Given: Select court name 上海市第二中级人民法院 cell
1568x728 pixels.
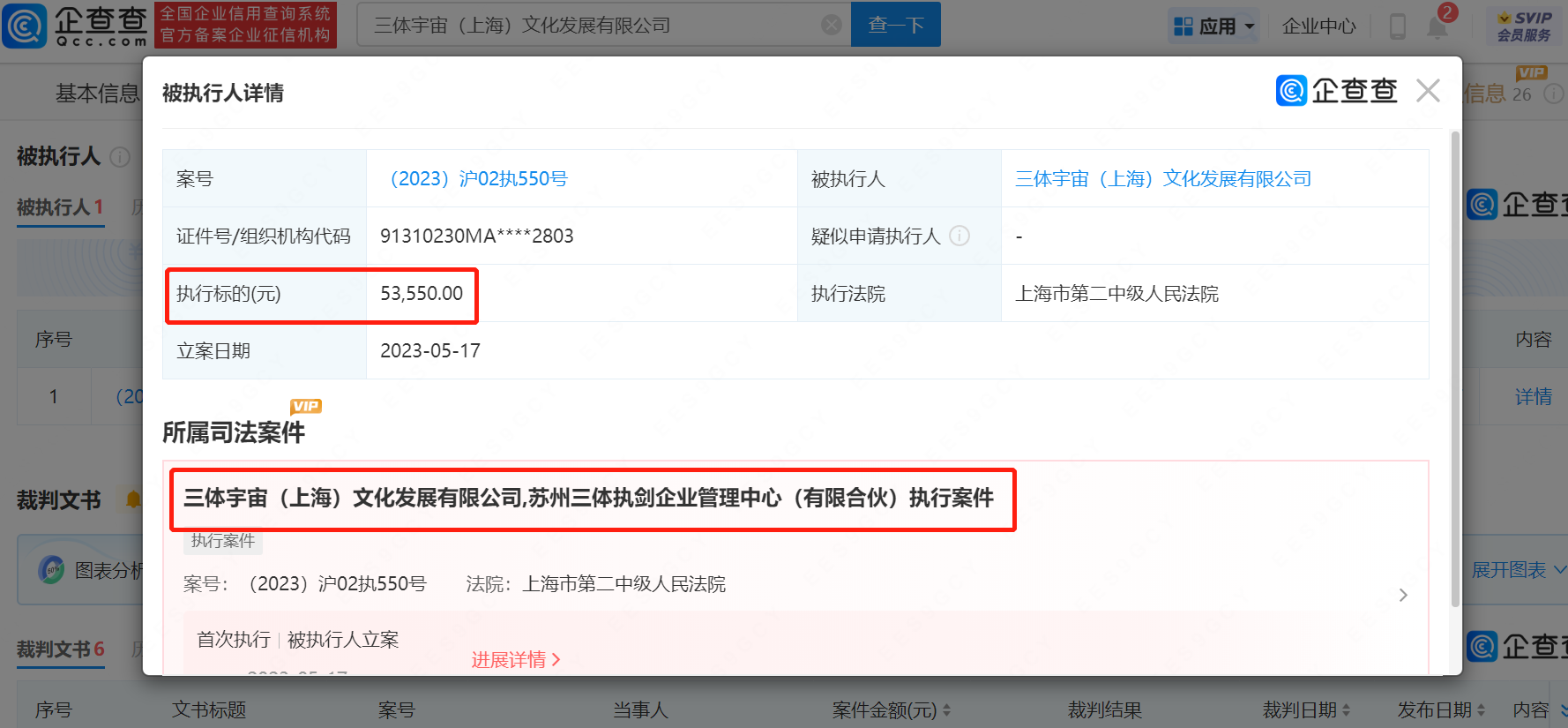Looking at the screenshot, I should click(1116, 294).
